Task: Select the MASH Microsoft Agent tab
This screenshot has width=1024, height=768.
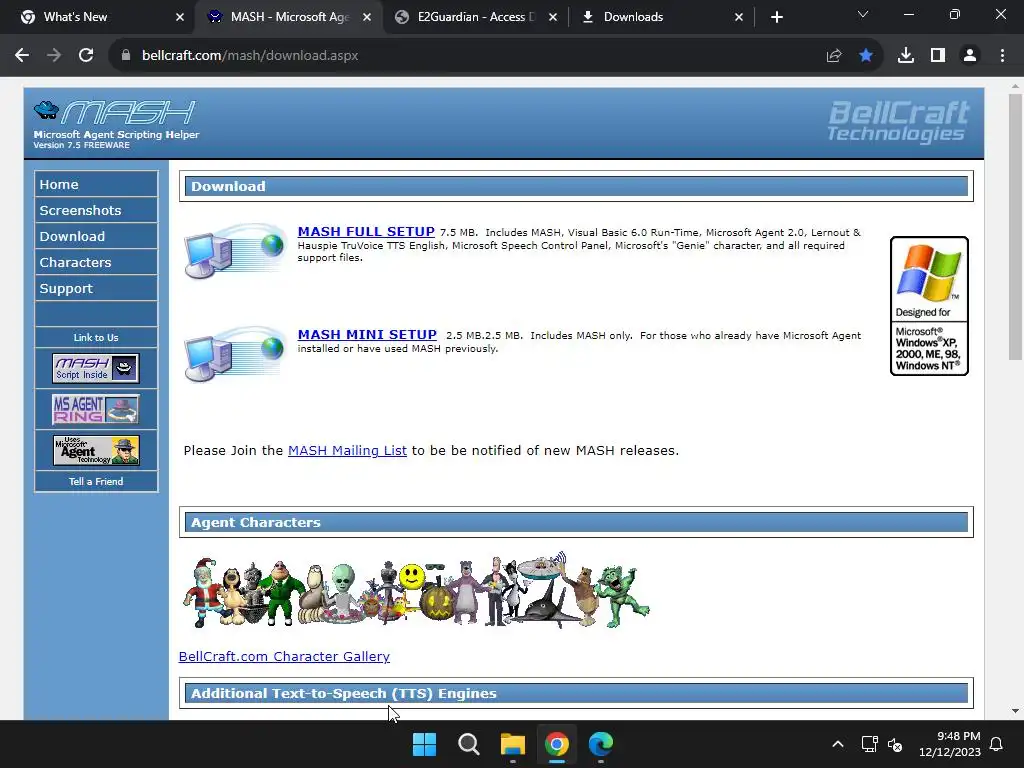Action: point(288,17)
